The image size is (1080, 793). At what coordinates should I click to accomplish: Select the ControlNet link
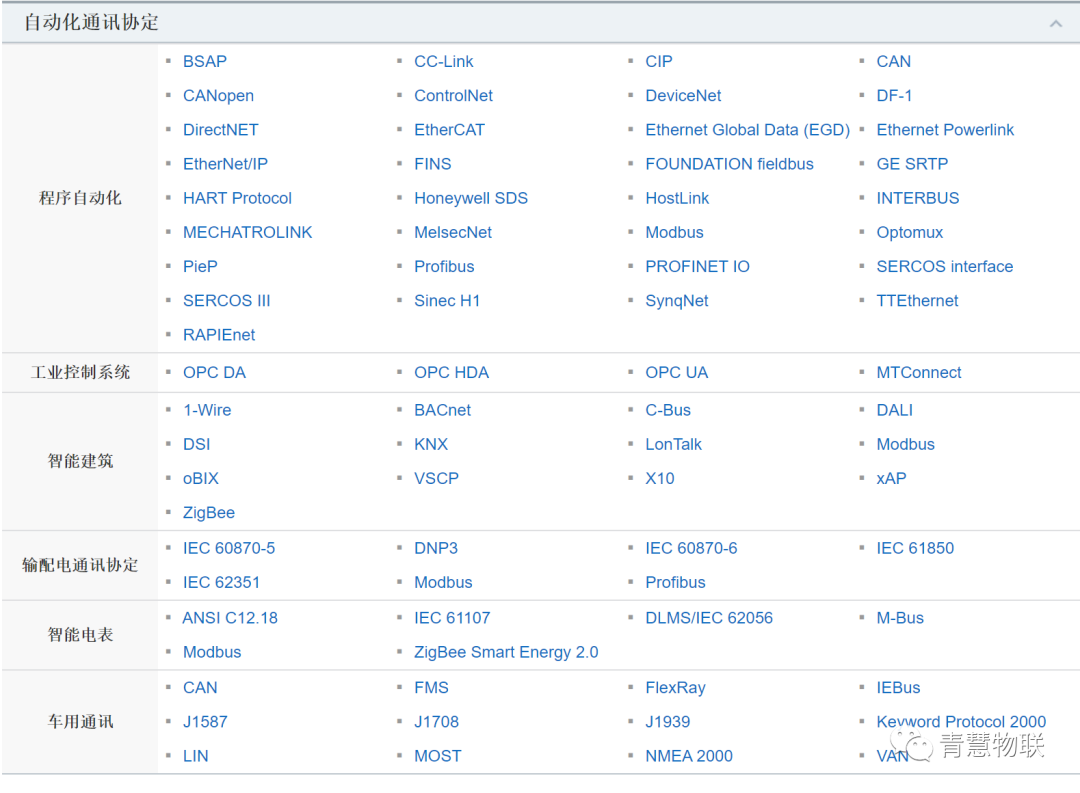[453, 96]
